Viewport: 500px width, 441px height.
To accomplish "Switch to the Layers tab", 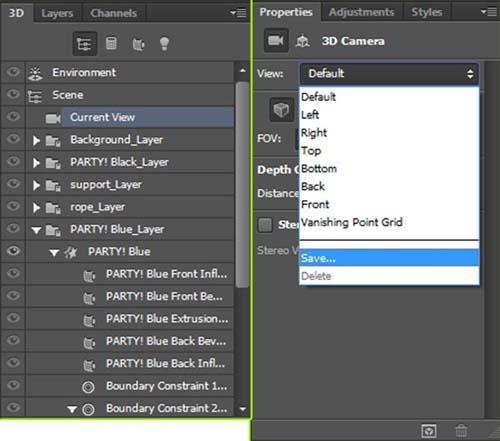I will [x=57, y=13].
